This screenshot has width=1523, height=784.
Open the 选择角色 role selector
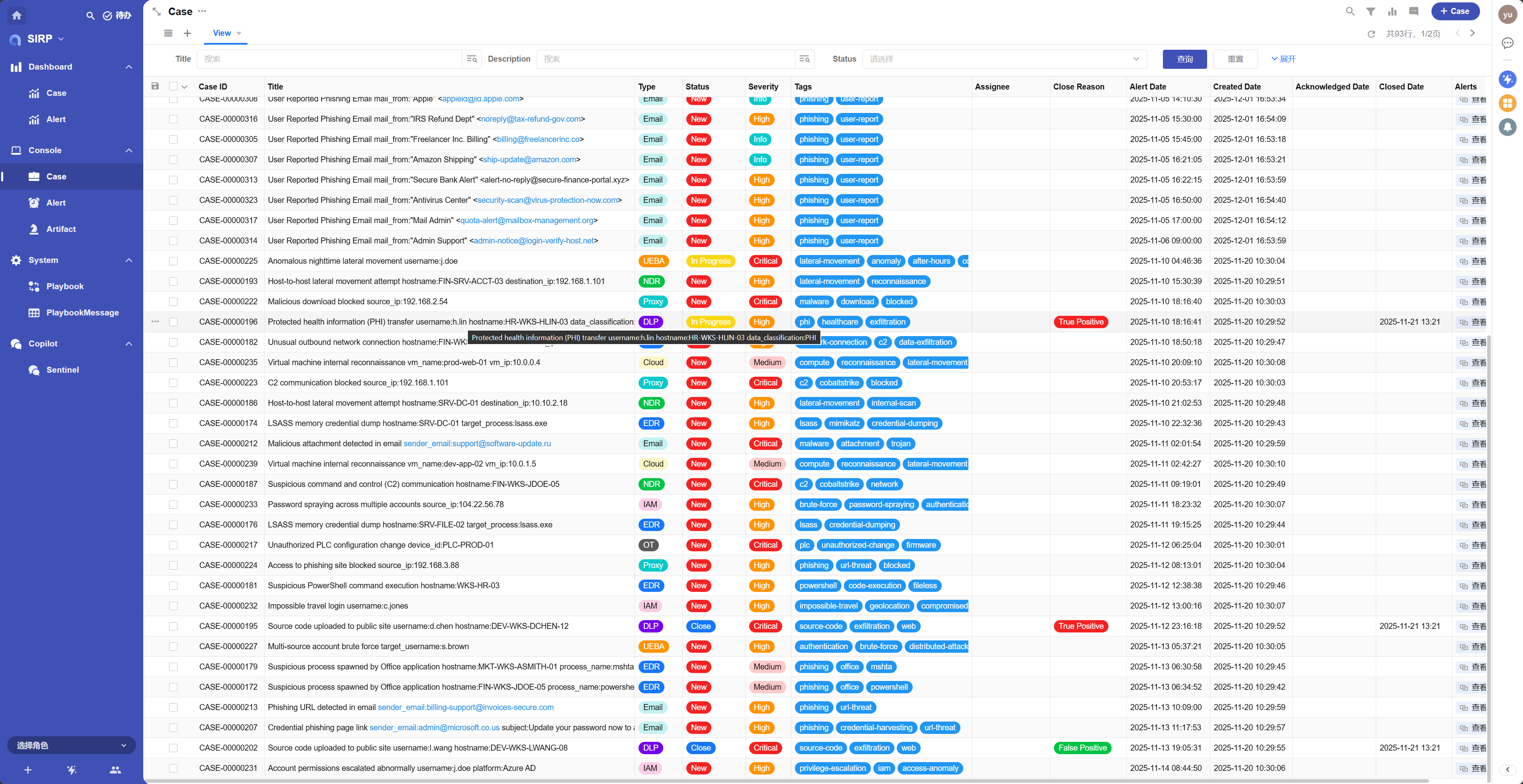[x=71, y=745]
